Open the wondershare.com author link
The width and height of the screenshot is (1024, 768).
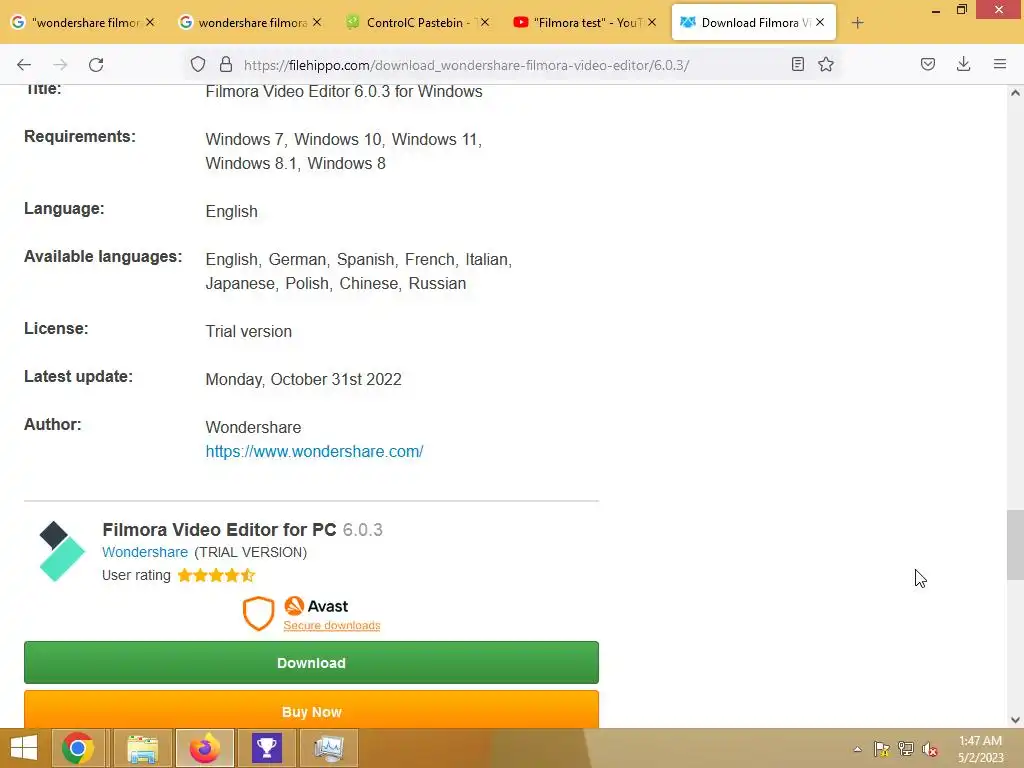[x=314, y=451]
